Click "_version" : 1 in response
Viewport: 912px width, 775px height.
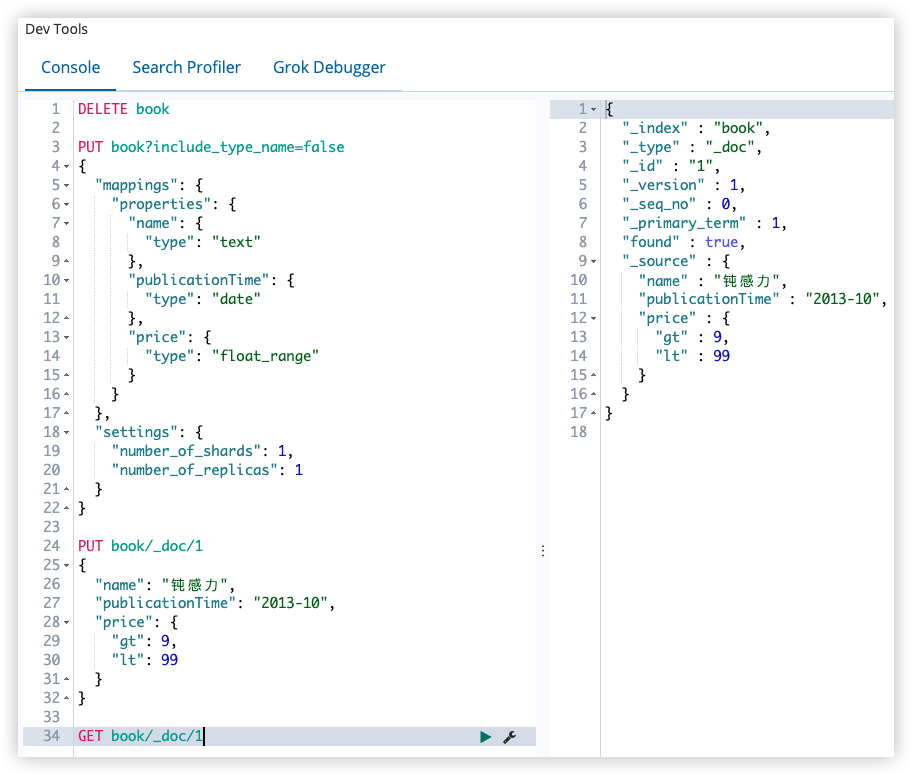[x=683, y=186]
